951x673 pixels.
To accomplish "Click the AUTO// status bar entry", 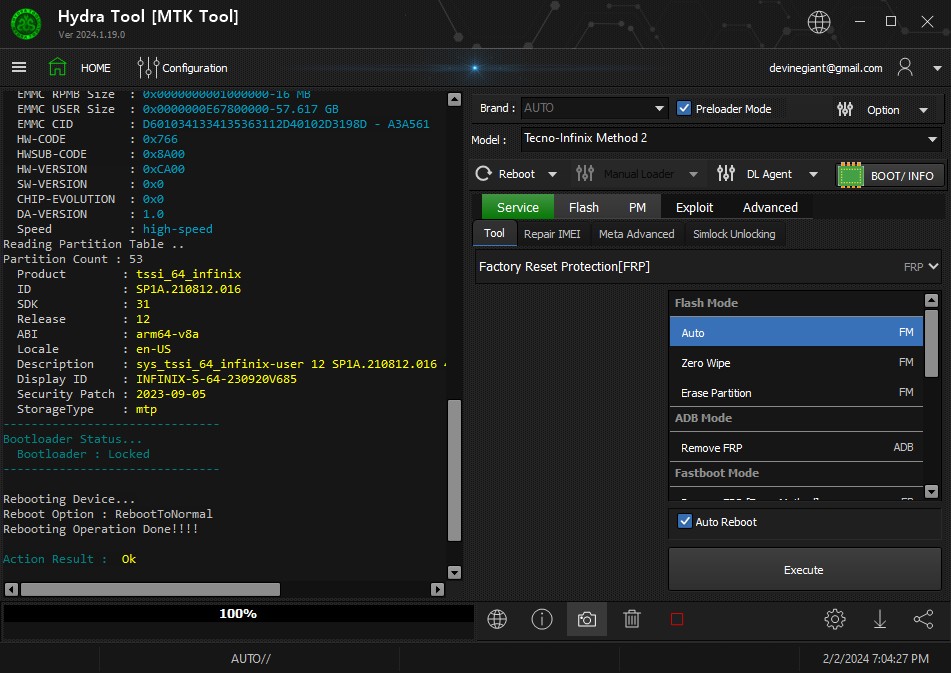I will tap(250, 658).
